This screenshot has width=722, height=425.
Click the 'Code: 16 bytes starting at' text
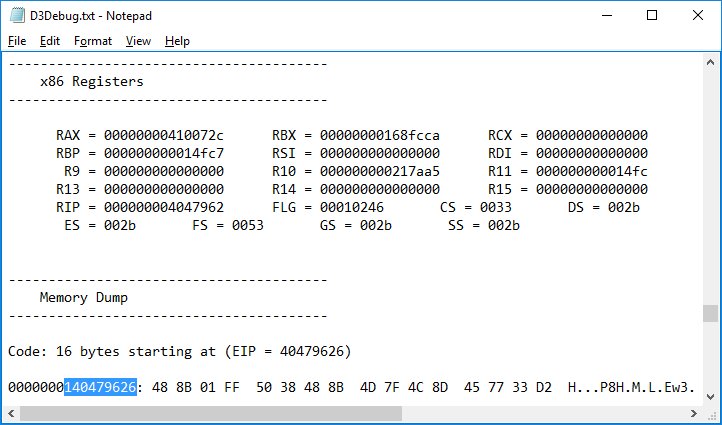pyautogui.click(x=112, y=352)
